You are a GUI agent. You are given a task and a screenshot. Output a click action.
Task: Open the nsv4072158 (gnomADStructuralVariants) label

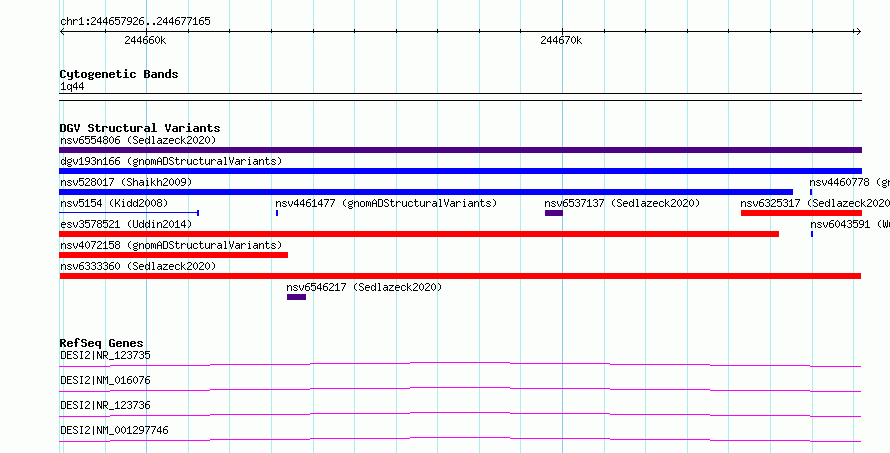[171, 245]
